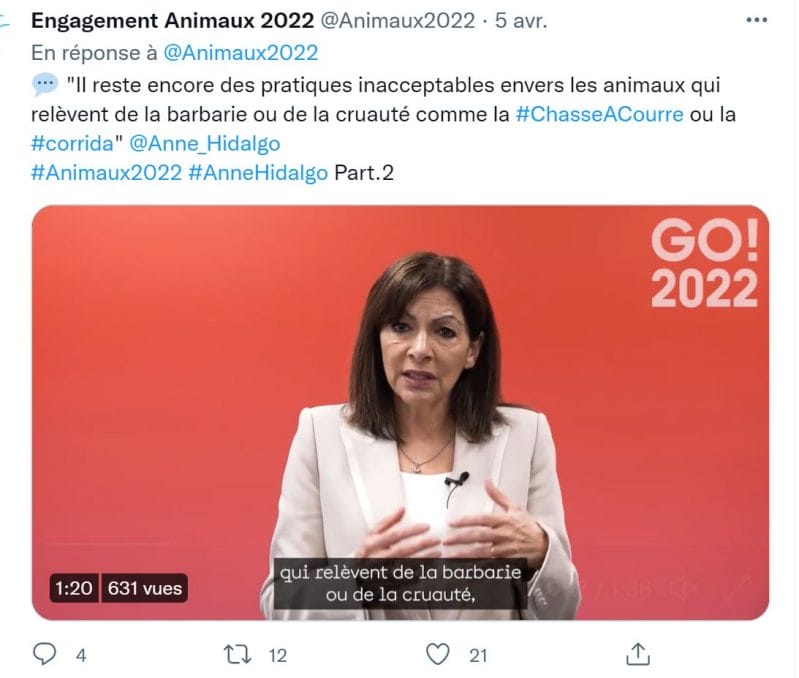Open the three-dot more options menu

point(756,20)
